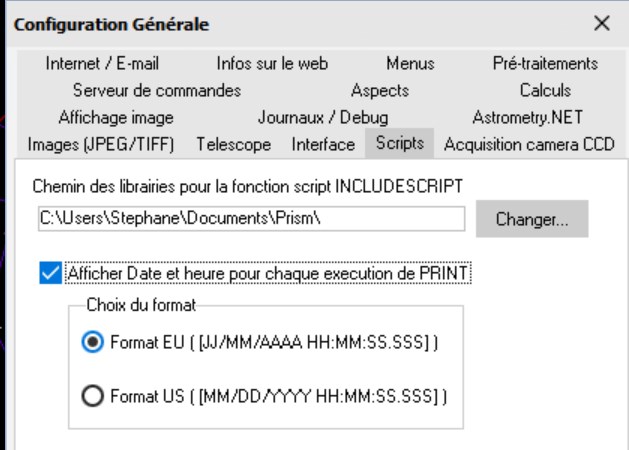
Task: Select the Menus tab
Action: pyautogui.click(x=410, y=64)
